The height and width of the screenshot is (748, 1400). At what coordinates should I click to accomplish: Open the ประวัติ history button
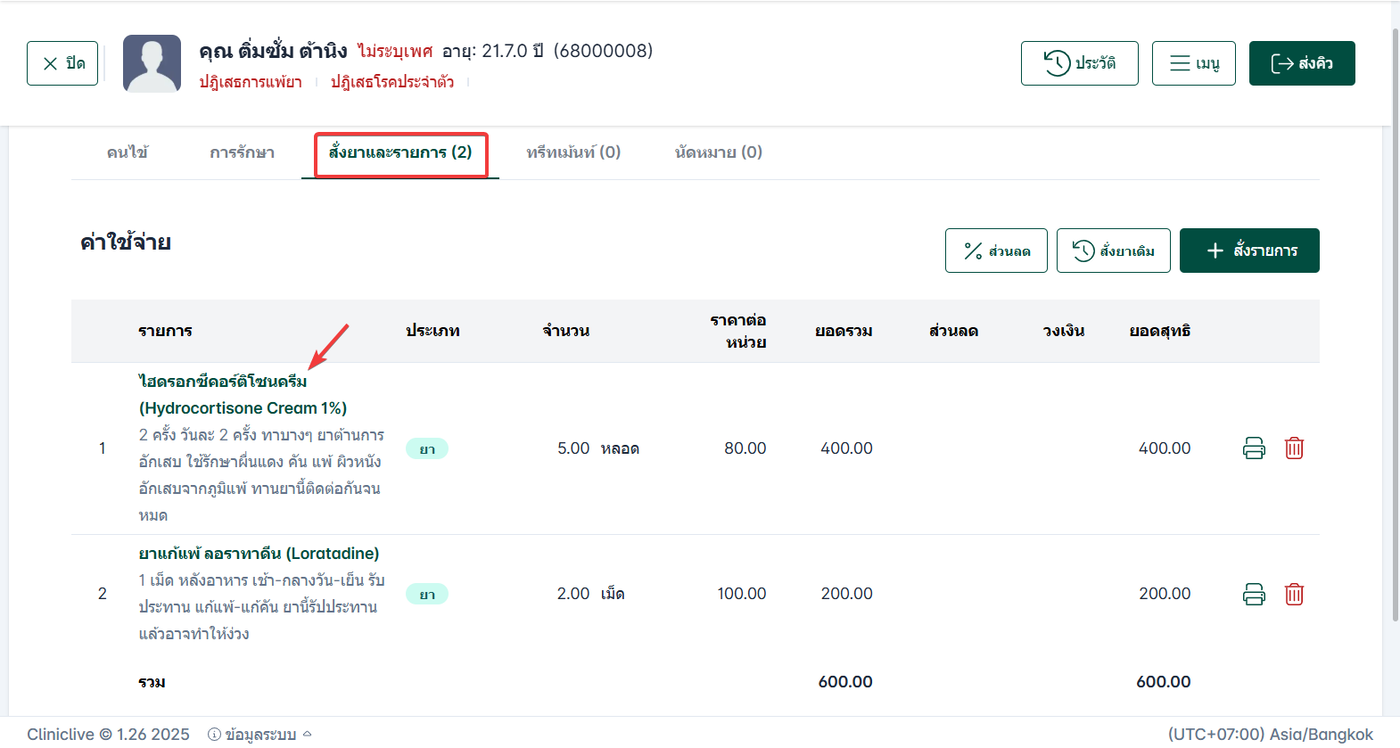pos(1079,64)
